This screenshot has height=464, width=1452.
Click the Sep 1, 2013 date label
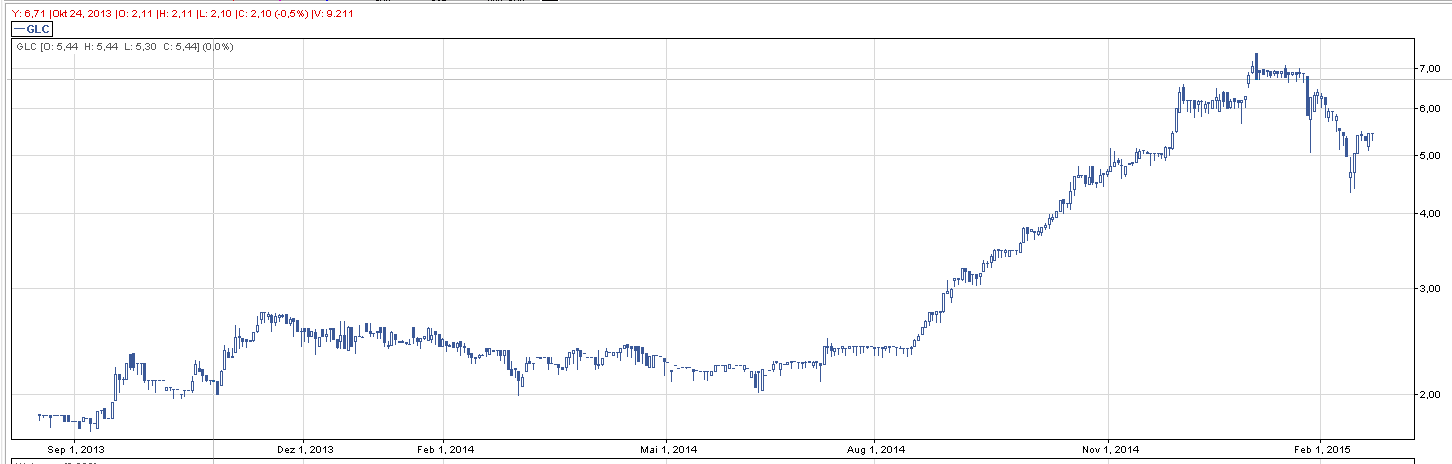coord(75,449)
